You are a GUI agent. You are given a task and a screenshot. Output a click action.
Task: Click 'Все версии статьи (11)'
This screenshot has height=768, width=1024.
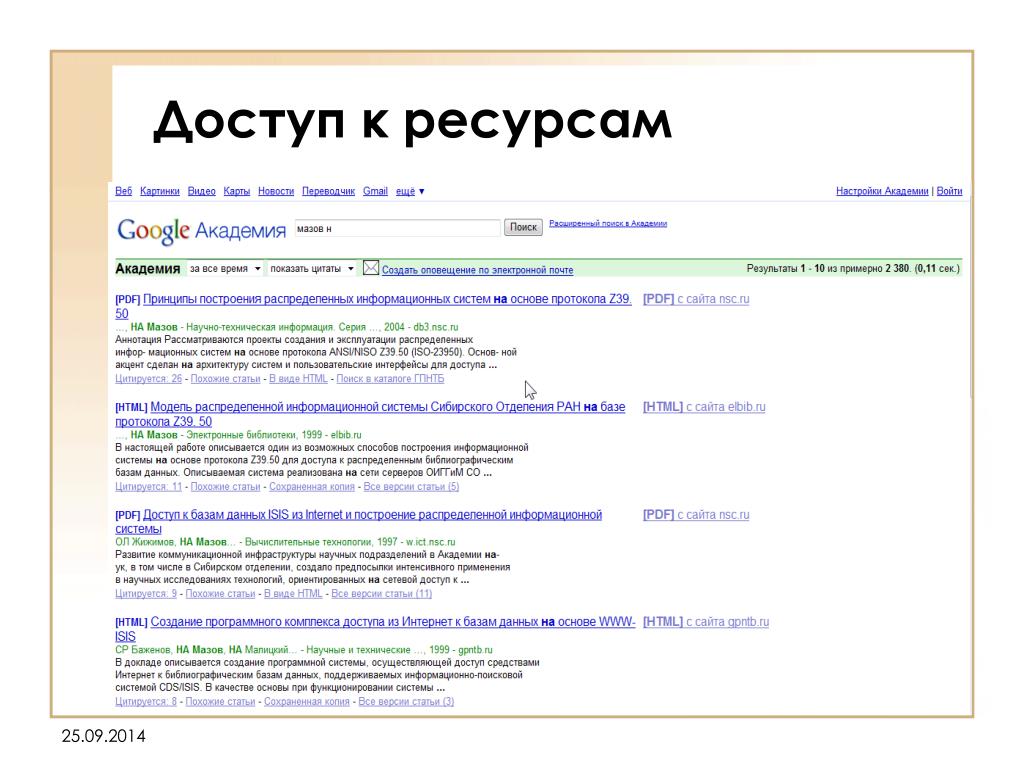click(x=381, y=594)
